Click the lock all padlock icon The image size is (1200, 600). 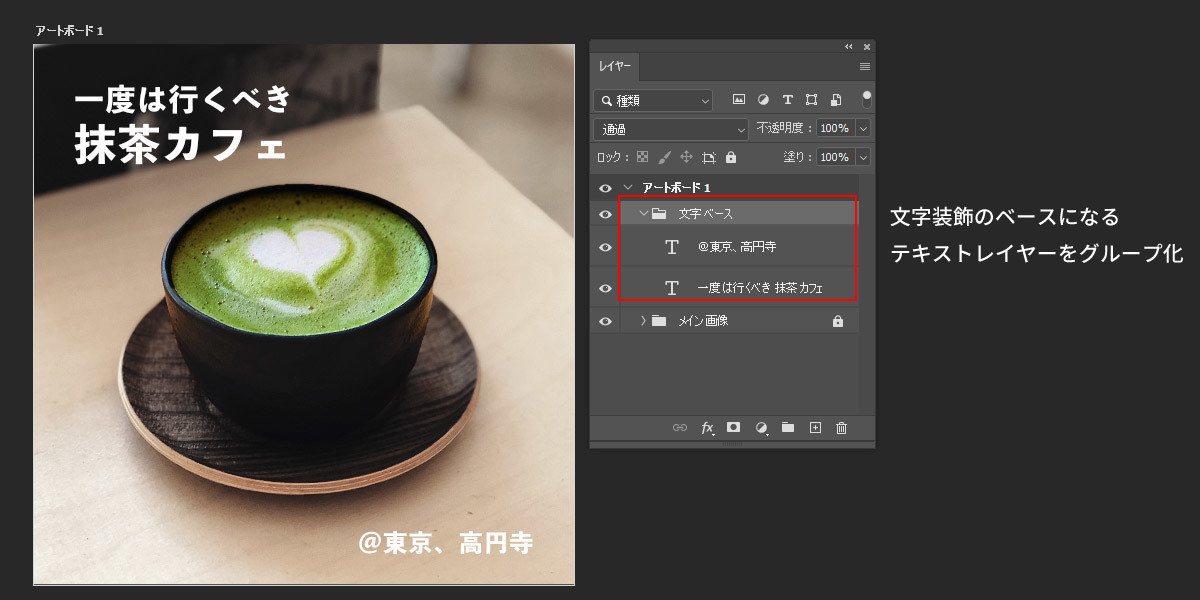coord(731,157)
